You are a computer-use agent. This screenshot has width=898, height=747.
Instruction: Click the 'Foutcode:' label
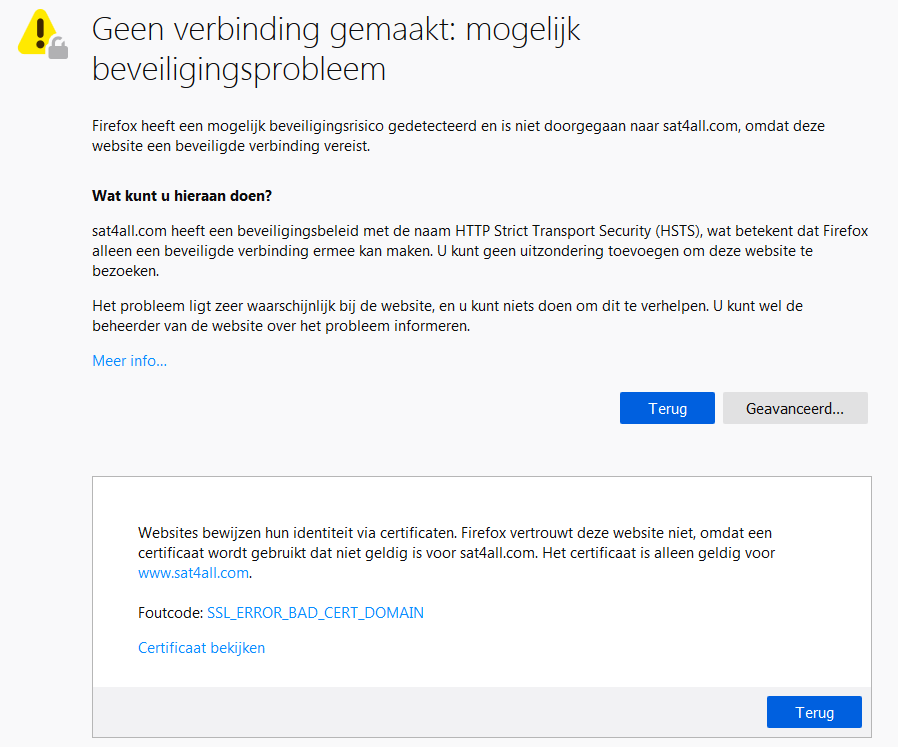170,613
